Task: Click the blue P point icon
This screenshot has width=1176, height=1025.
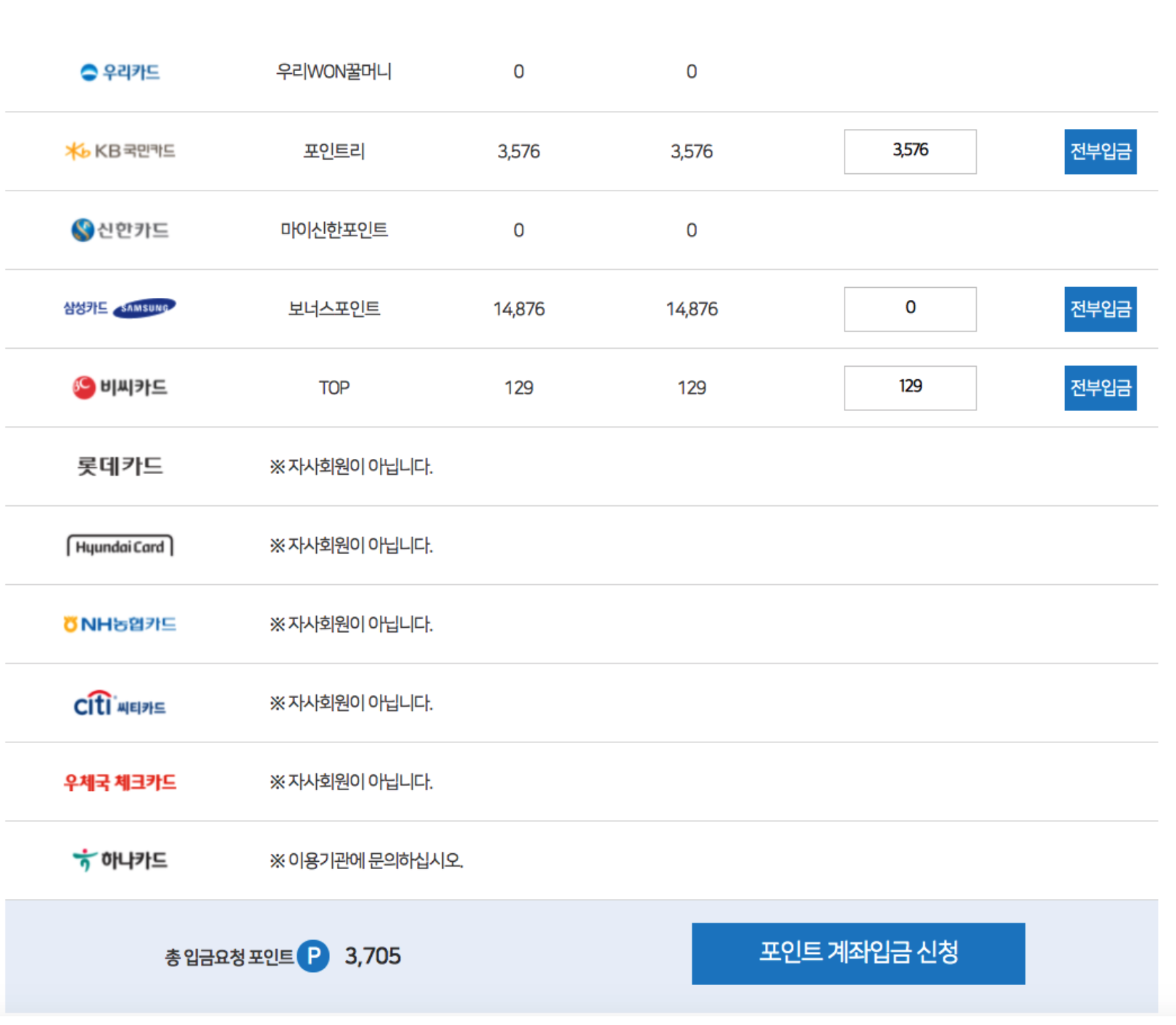Action: point(313,956)
